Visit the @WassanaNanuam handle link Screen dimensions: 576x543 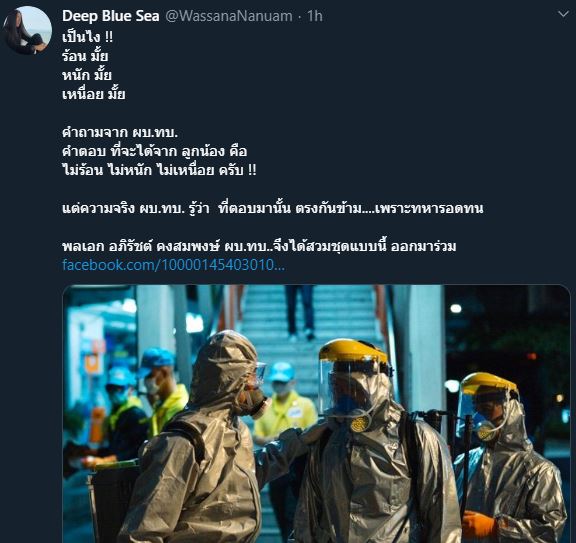tap(229, 16)
